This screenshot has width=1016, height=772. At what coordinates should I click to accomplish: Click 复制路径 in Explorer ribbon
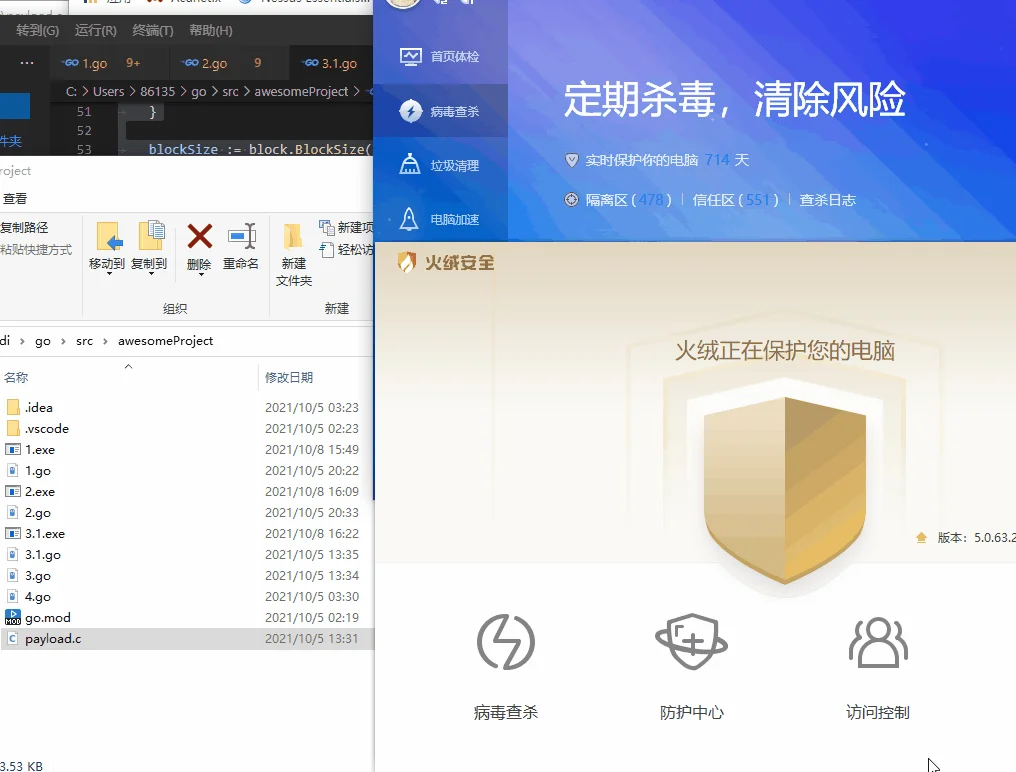click(25, 228)
